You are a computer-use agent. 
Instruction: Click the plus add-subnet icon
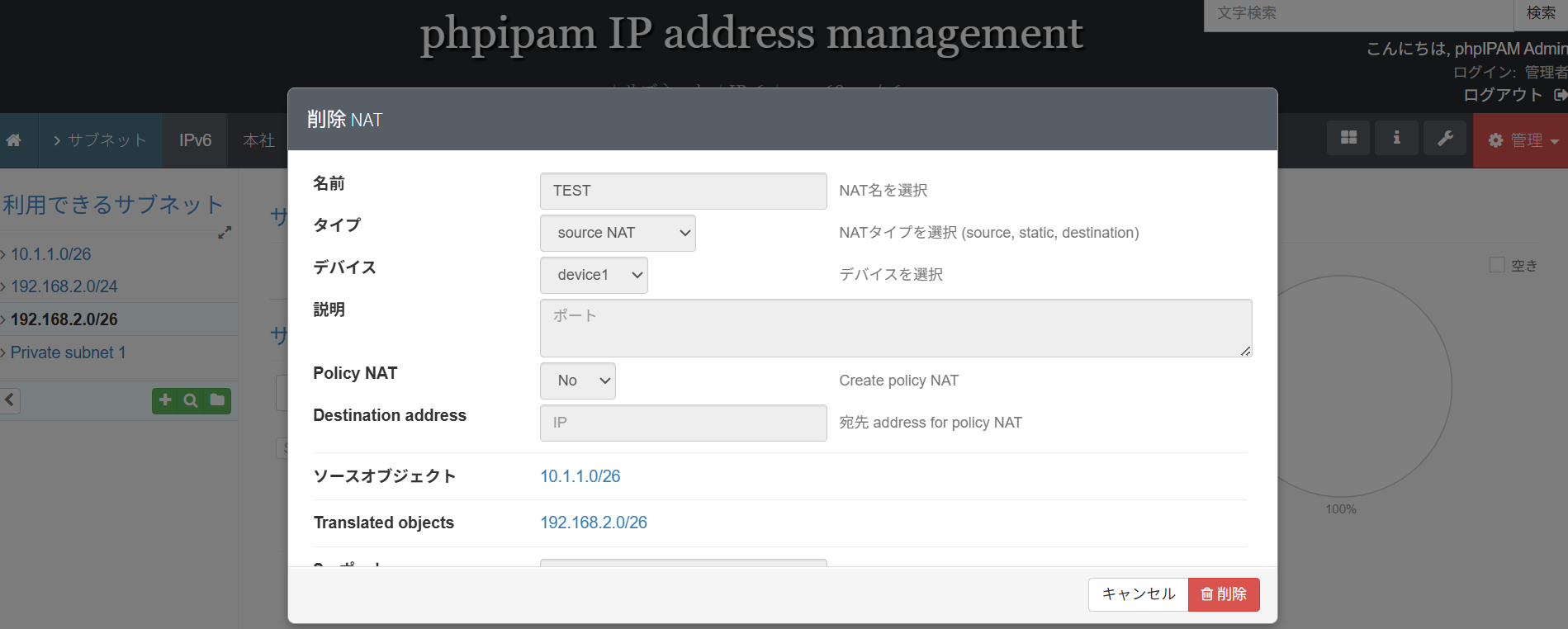165,400
